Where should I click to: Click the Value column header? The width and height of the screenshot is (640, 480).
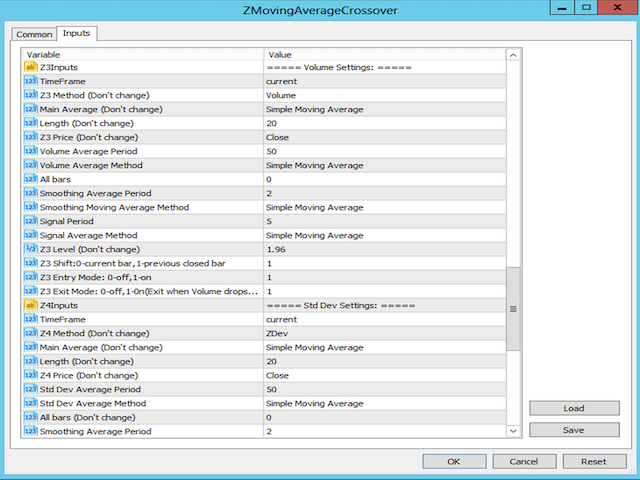[x=385, y=54]
